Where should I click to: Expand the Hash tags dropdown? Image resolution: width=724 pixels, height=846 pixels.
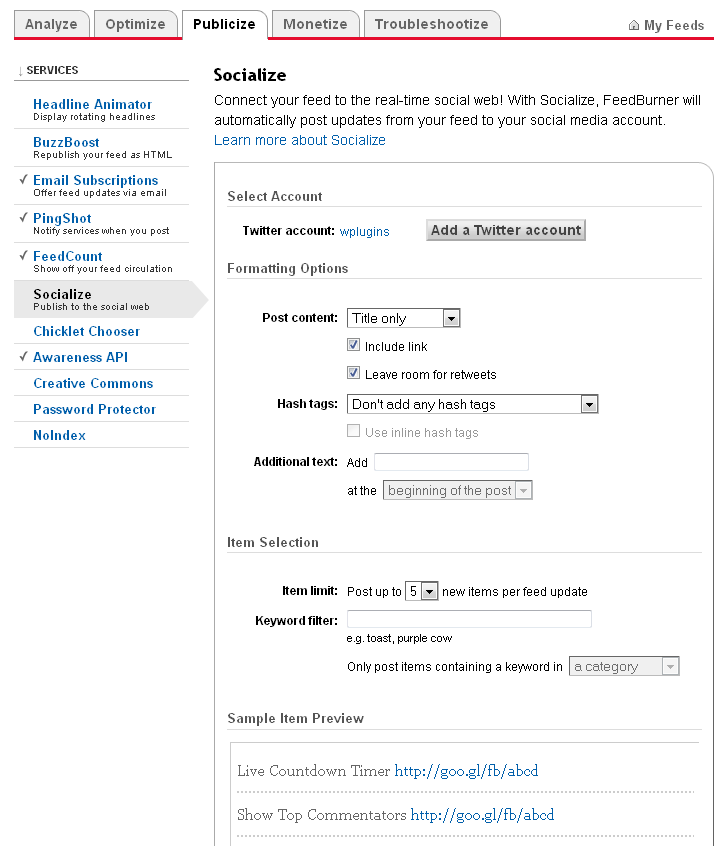click(473, 404)
